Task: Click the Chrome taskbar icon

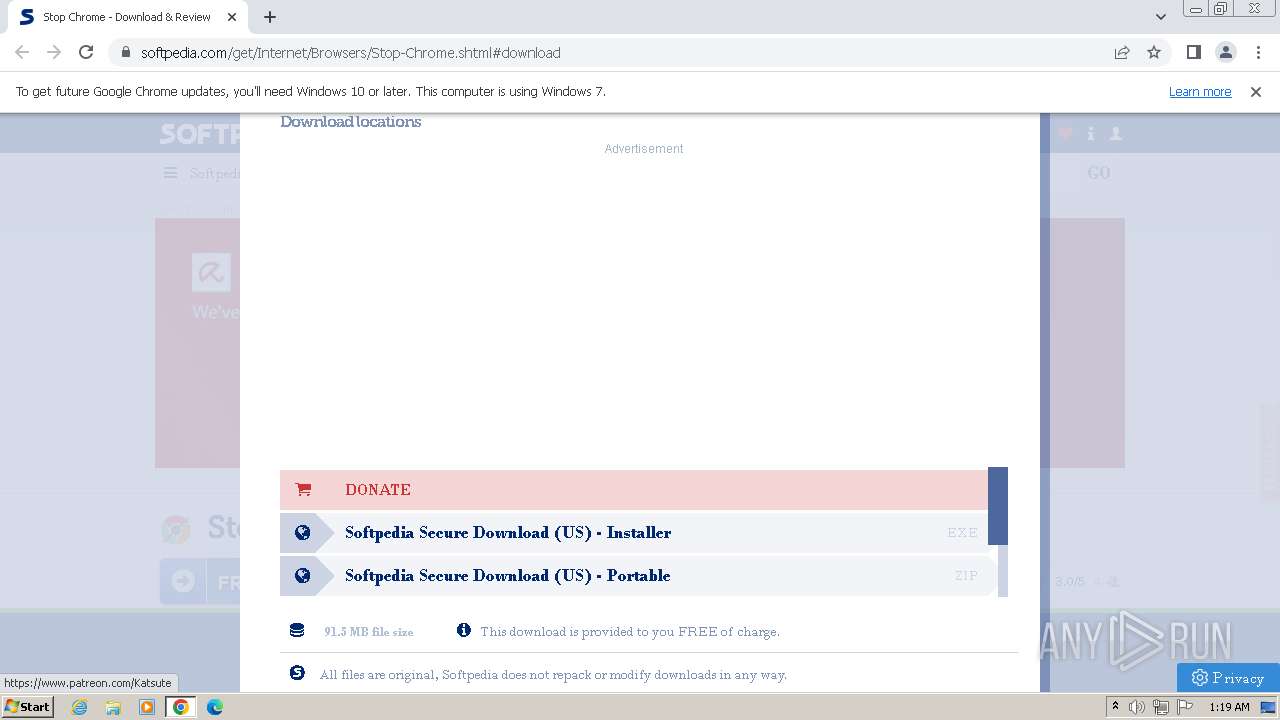Action: point(181,707)
